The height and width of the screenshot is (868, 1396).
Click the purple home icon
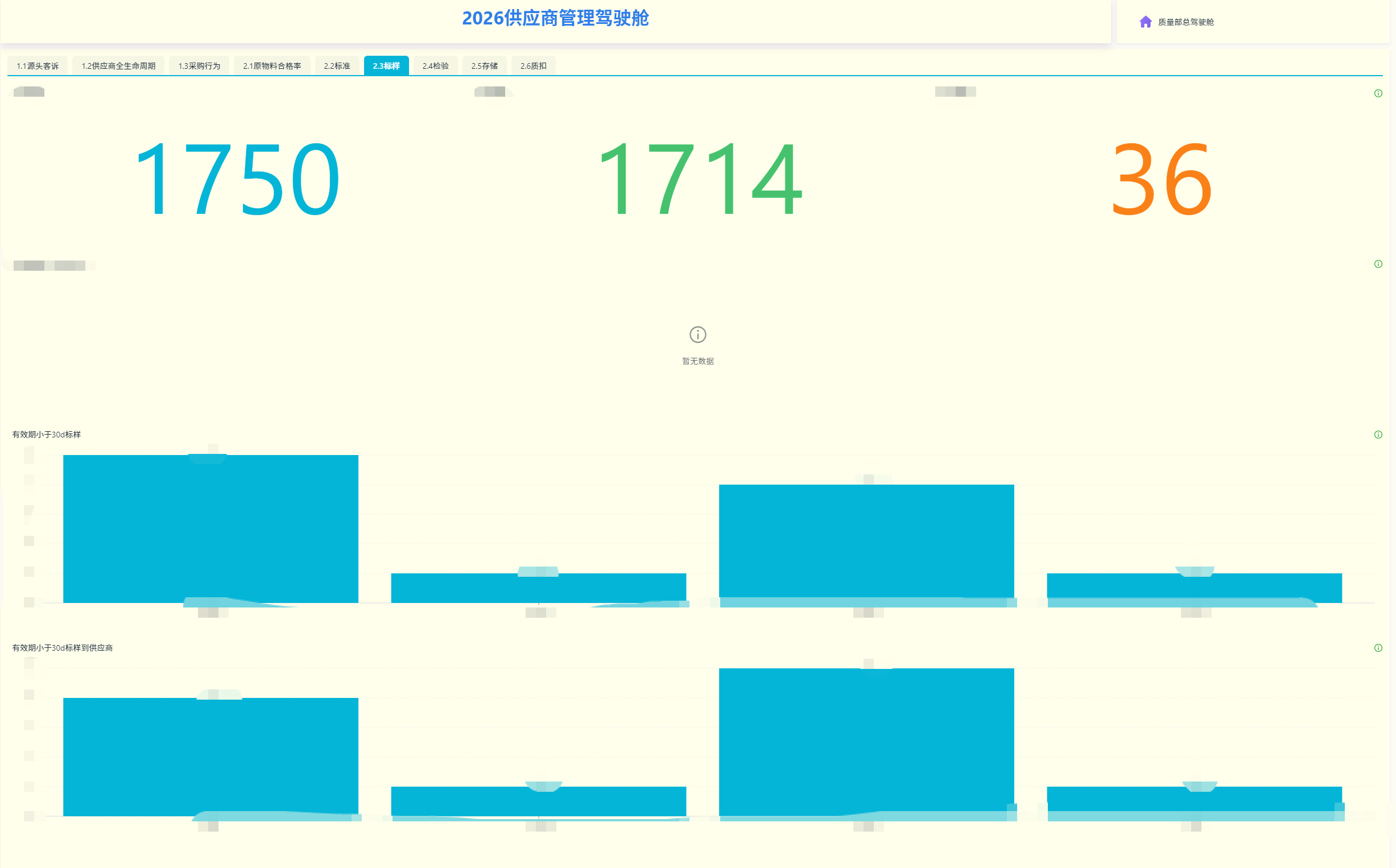[x=1145, y=22]
